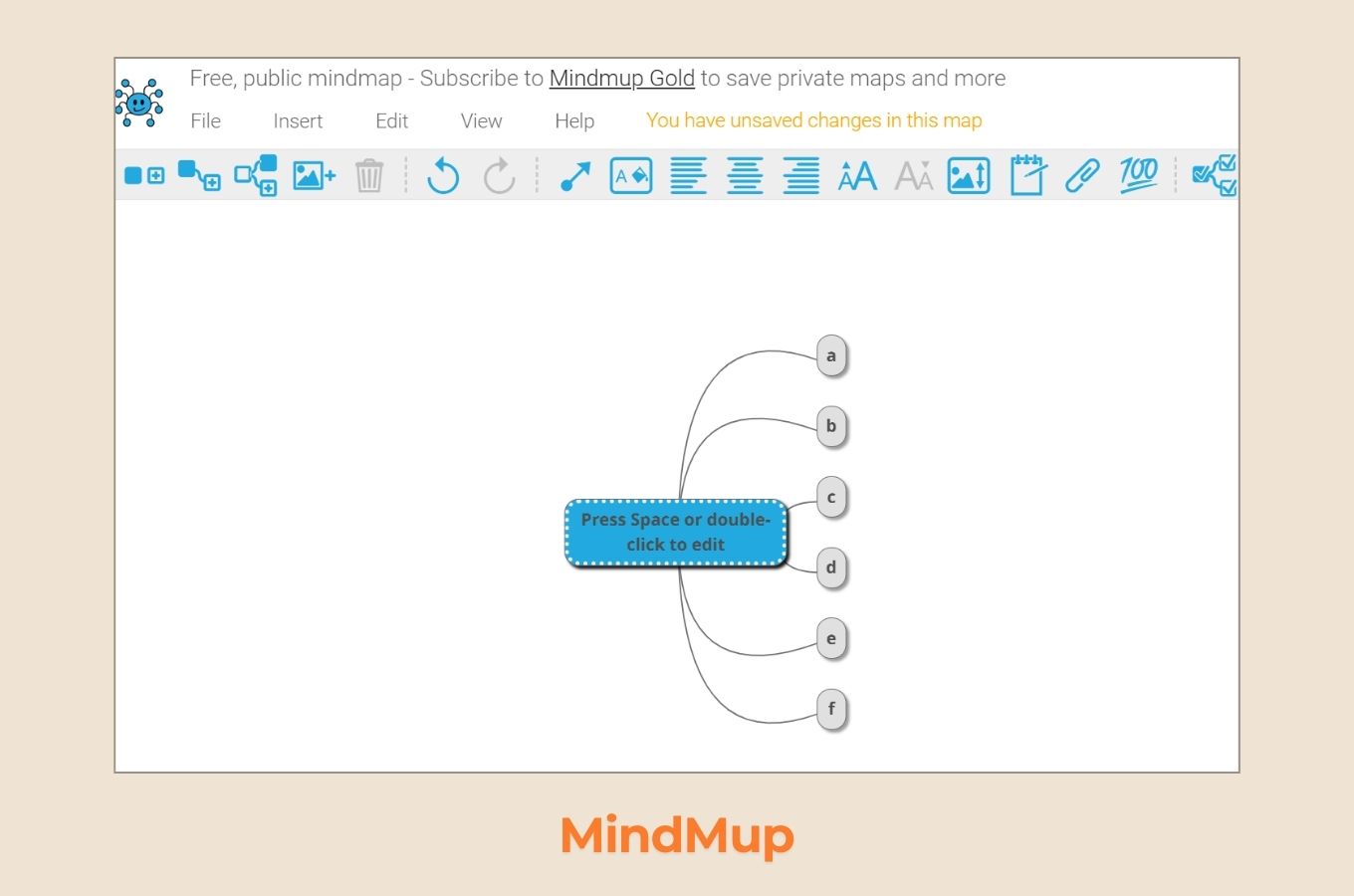Image resolution: width=1354 pixels, height=896 pixels.
Task: Select node 'c'
Action: [831, 498]
